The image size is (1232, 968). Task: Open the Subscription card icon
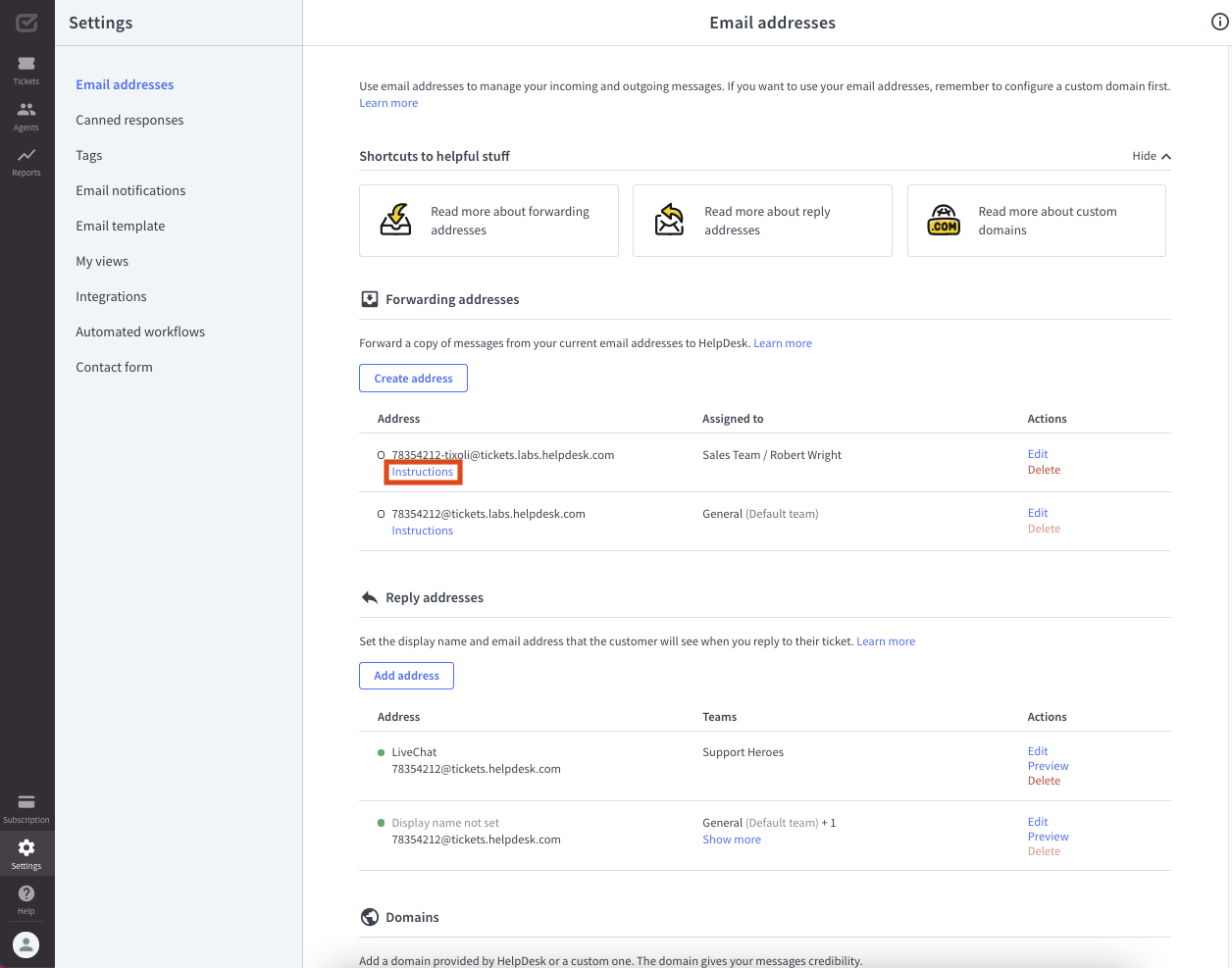(26, 807)
